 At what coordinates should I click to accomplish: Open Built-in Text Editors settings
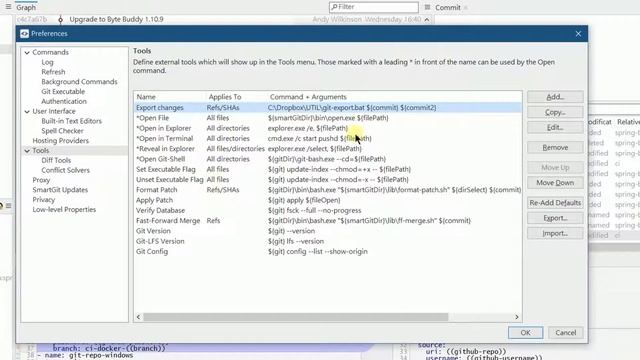click(x=71, y=121)
